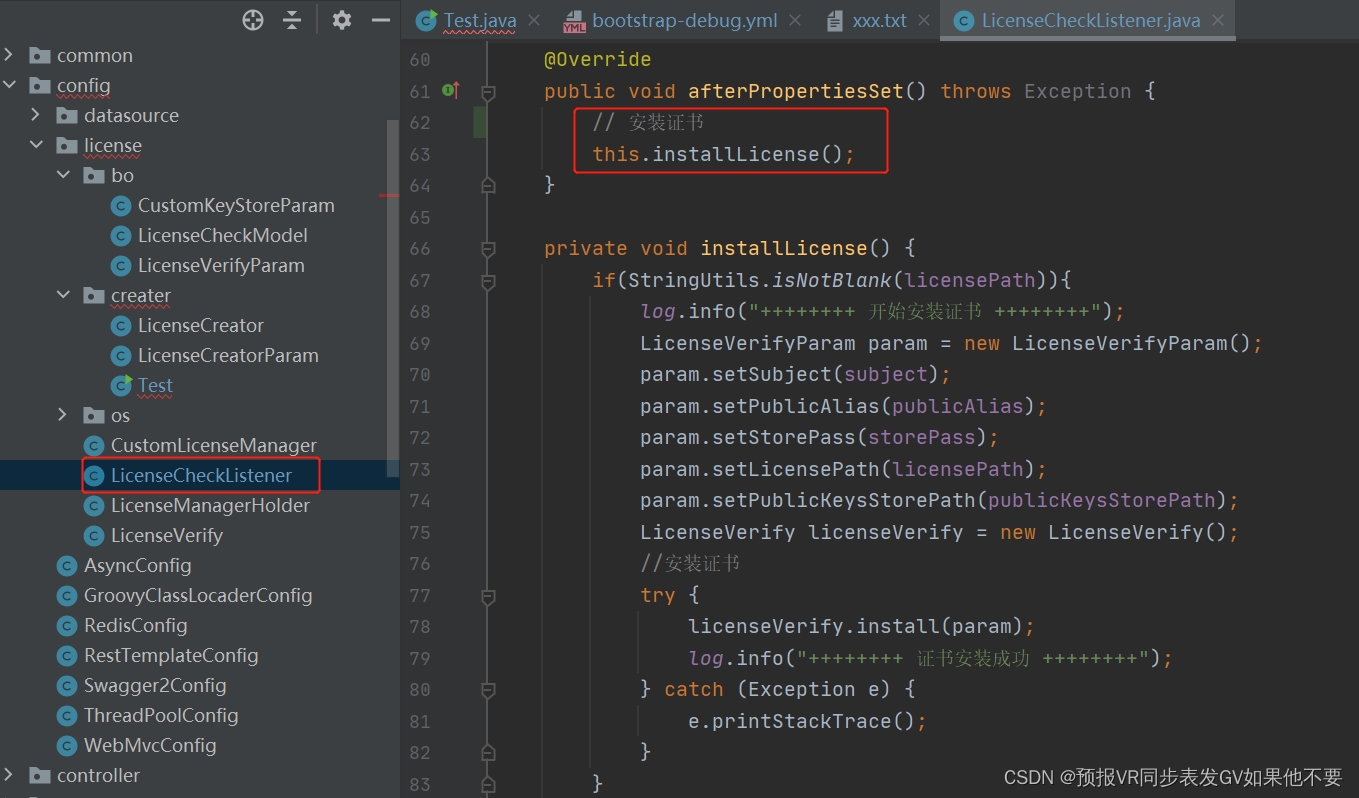Close the LicenseCheckListener.java tab

(x=1218, y=18)
